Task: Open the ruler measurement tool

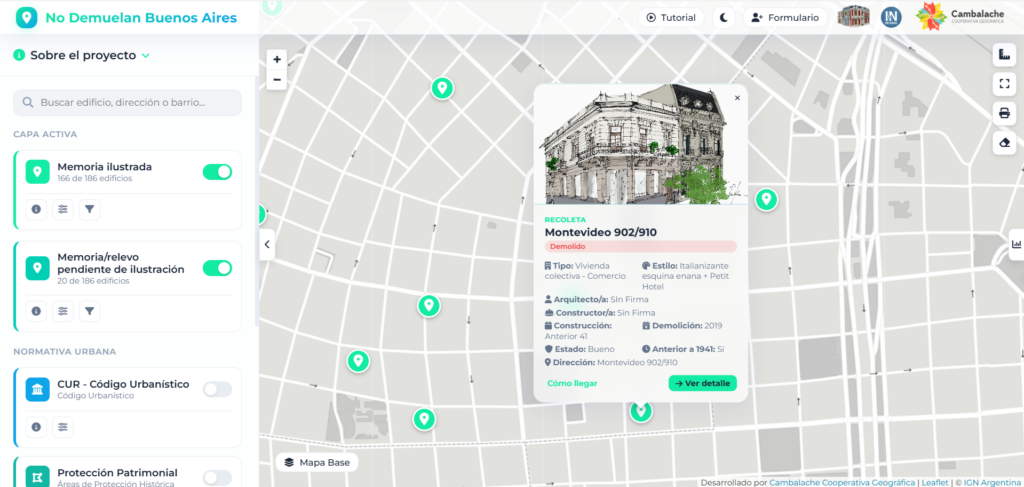Action: coord(1004,55)
